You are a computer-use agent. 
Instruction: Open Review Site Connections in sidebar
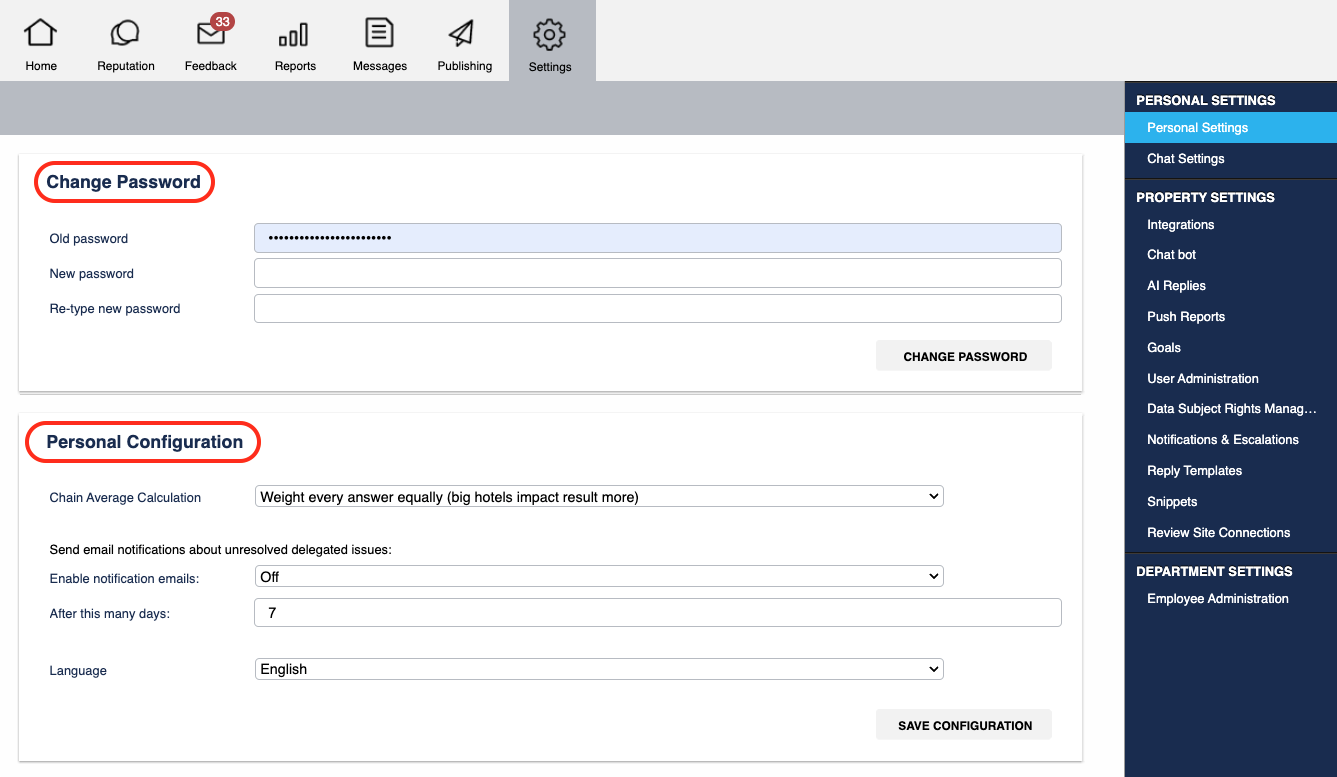click(1218, 533)
